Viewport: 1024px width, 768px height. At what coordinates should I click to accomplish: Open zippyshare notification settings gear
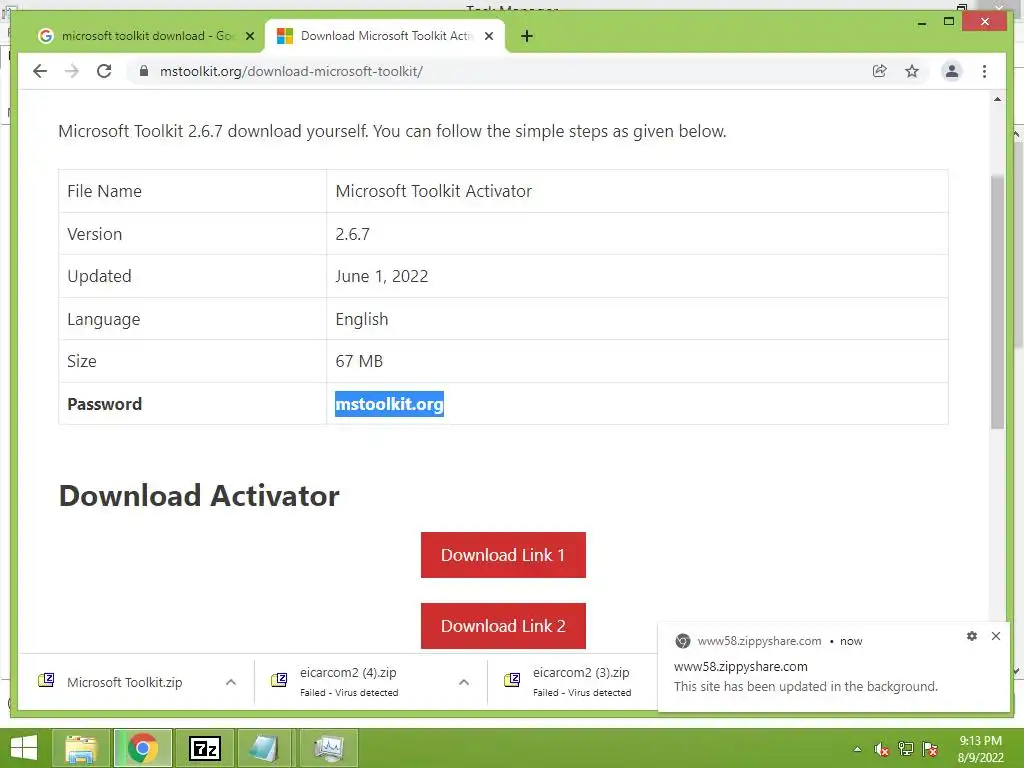[972, 636]
